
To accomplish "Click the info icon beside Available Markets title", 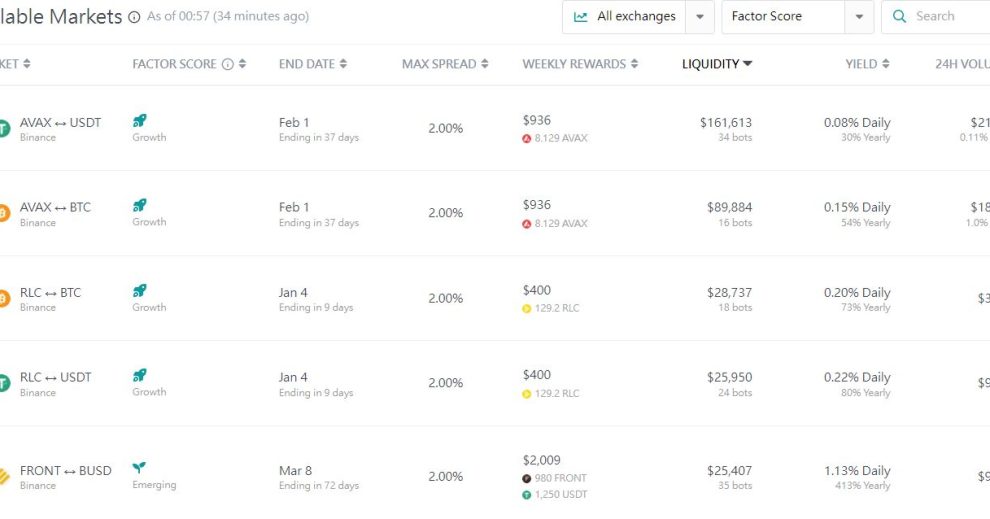I will [134, 17].
